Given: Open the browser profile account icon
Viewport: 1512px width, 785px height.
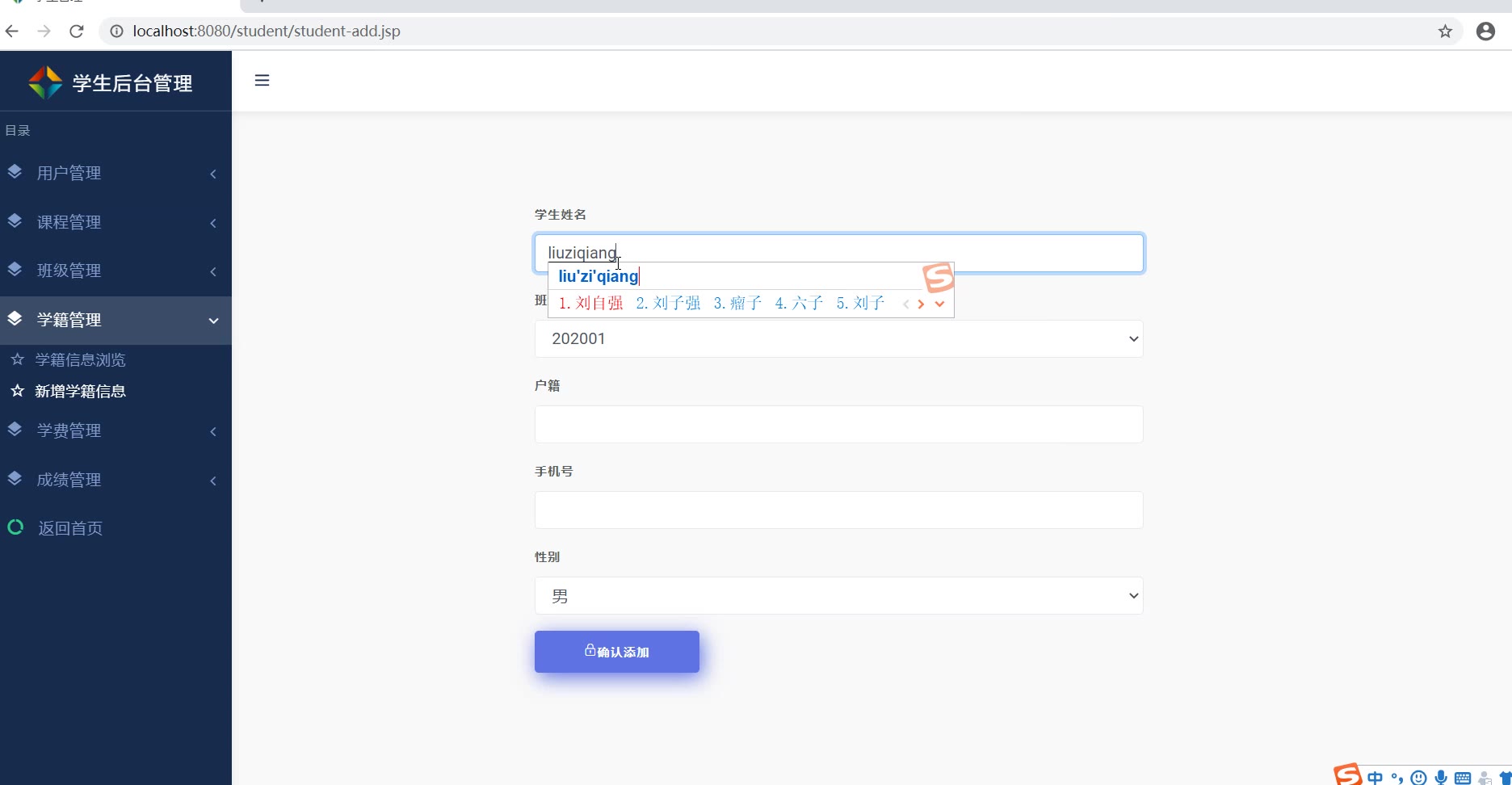Looking at the screenshot, I should 1485,31.
